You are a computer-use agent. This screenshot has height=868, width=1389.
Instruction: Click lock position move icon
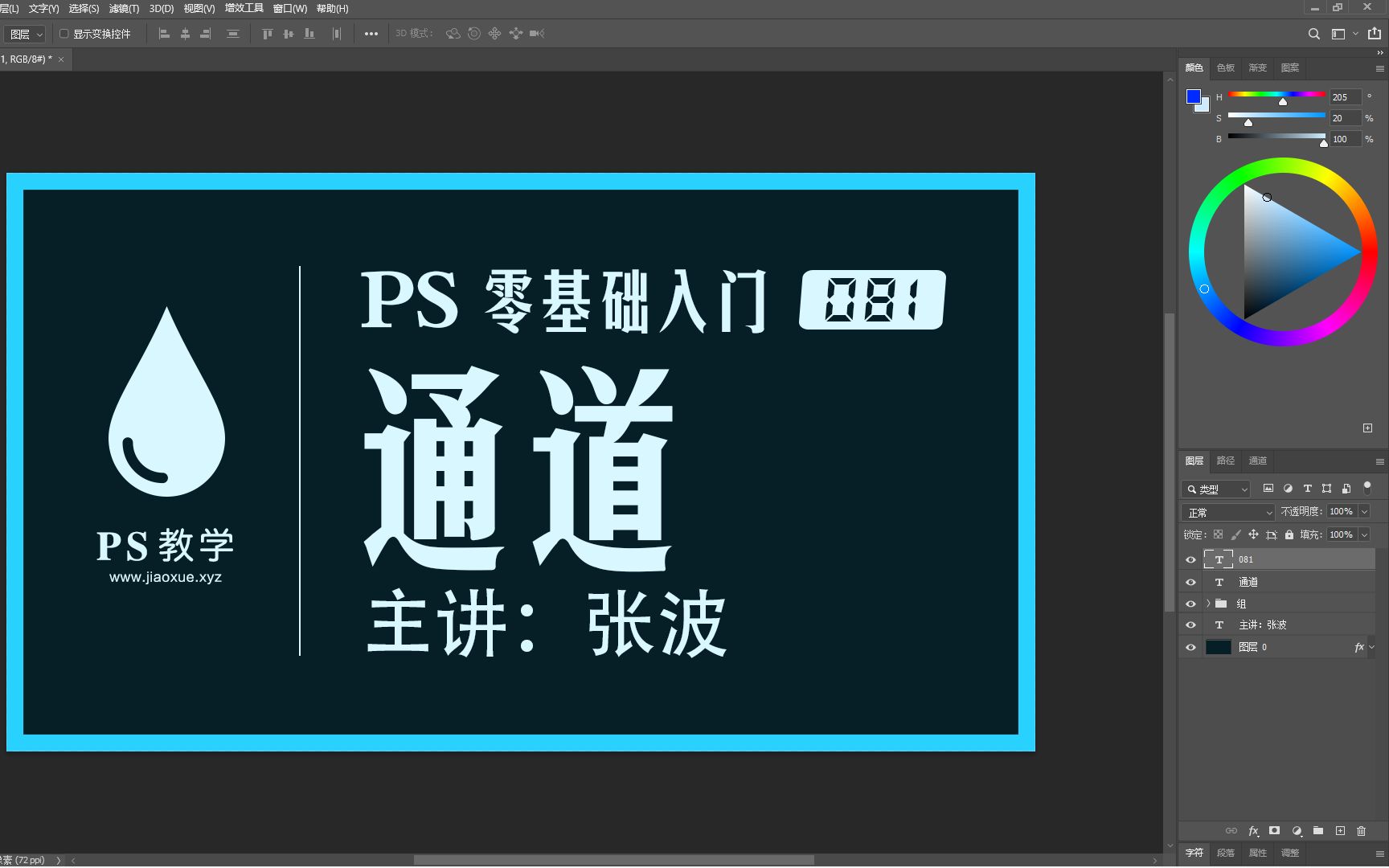click(x=1253, y=534)
